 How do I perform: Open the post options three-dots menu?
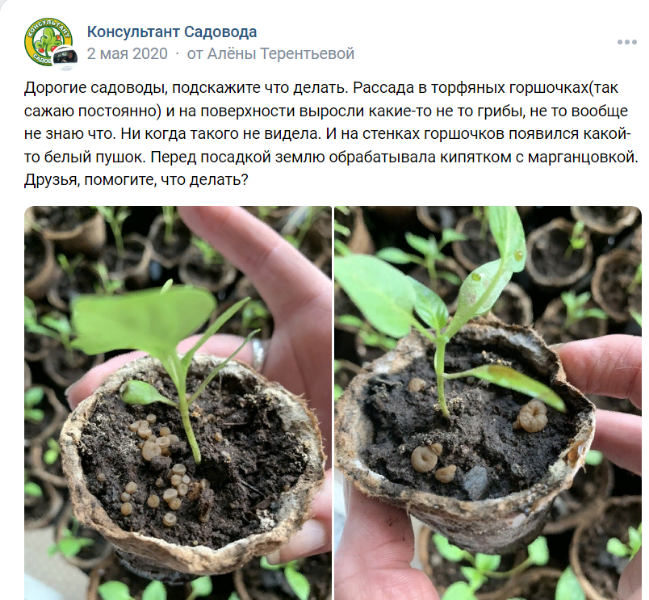pos(627,42)
